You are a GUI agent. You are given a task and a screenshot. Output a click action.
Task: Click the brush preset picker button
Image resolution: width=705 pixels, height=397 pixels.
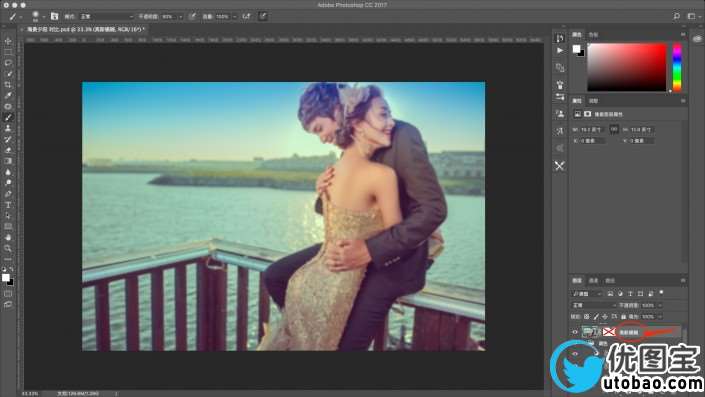pos(36,16)
